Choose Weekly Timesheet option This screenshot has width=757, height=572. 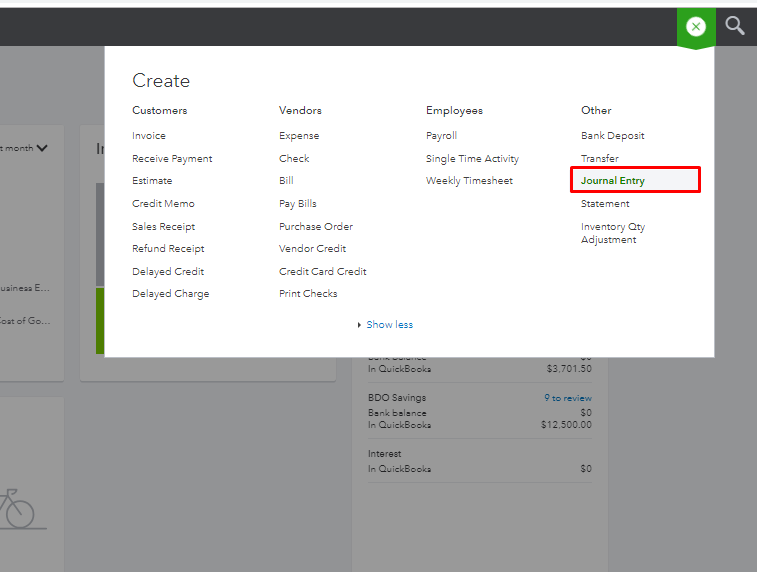click(x=469, y=181)
